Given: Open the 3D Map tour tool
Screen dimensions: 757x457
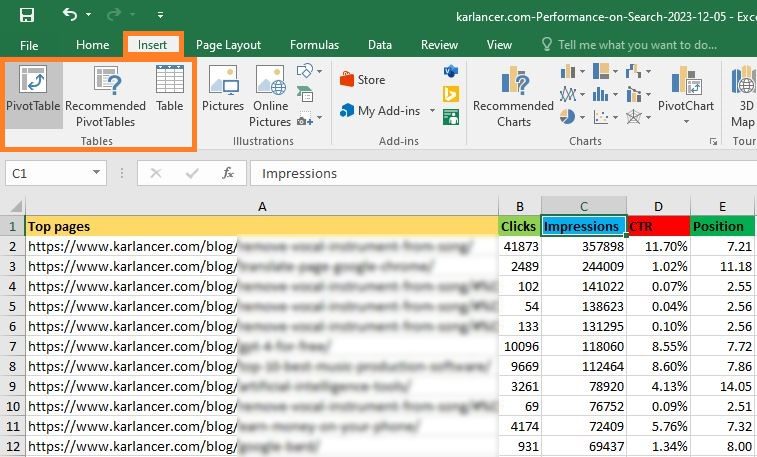Looking at the screenshot, I should pos(743,97).
